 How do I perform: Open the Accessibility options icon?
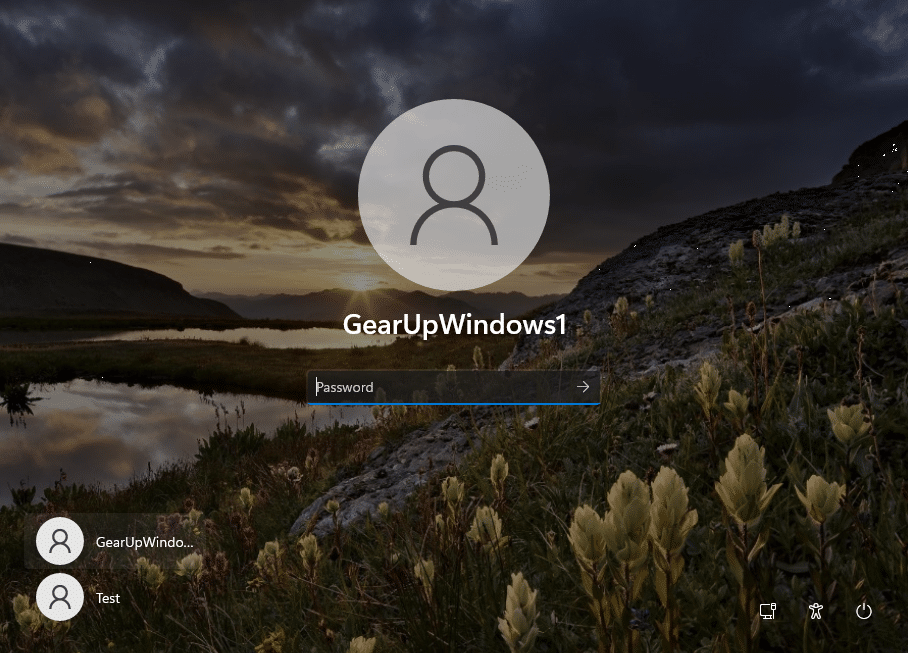click(x=816, y=611)
